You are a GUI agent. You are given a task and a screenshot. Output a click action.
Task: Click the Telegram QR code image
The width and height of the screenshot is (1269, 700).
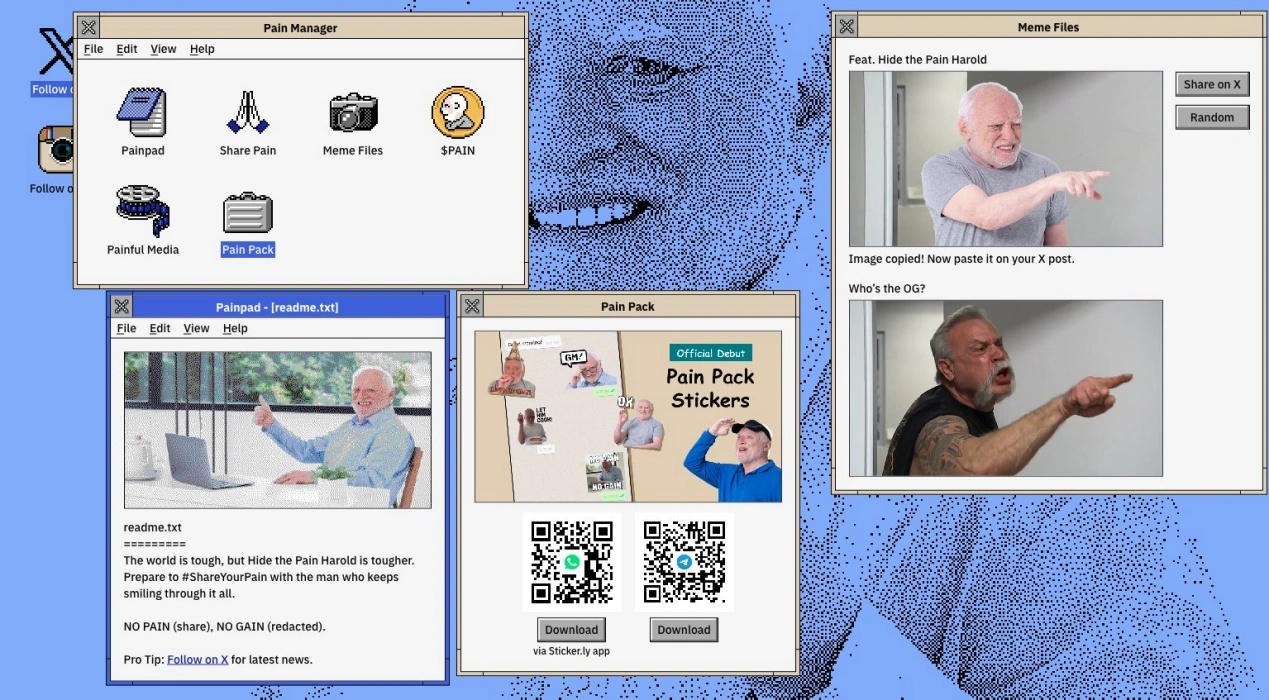click(x=684, y=562)
